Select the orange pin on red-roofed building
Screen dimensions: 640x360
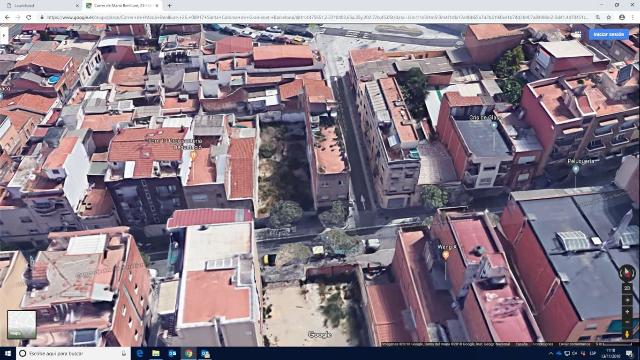[193, 155]
